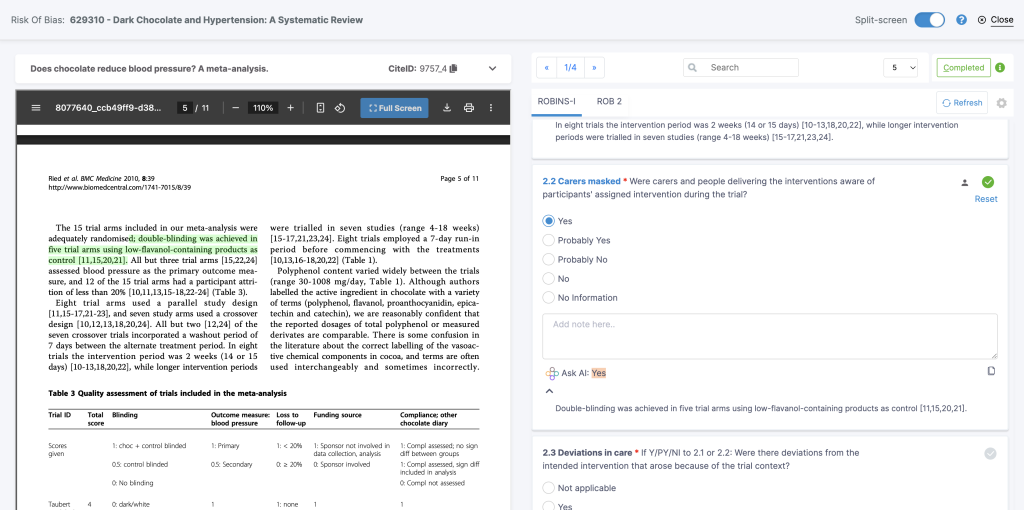This screenshot has width=1024, height=510.
Task: Switch to the ROB 2 tab
Action: click(609, 102)
